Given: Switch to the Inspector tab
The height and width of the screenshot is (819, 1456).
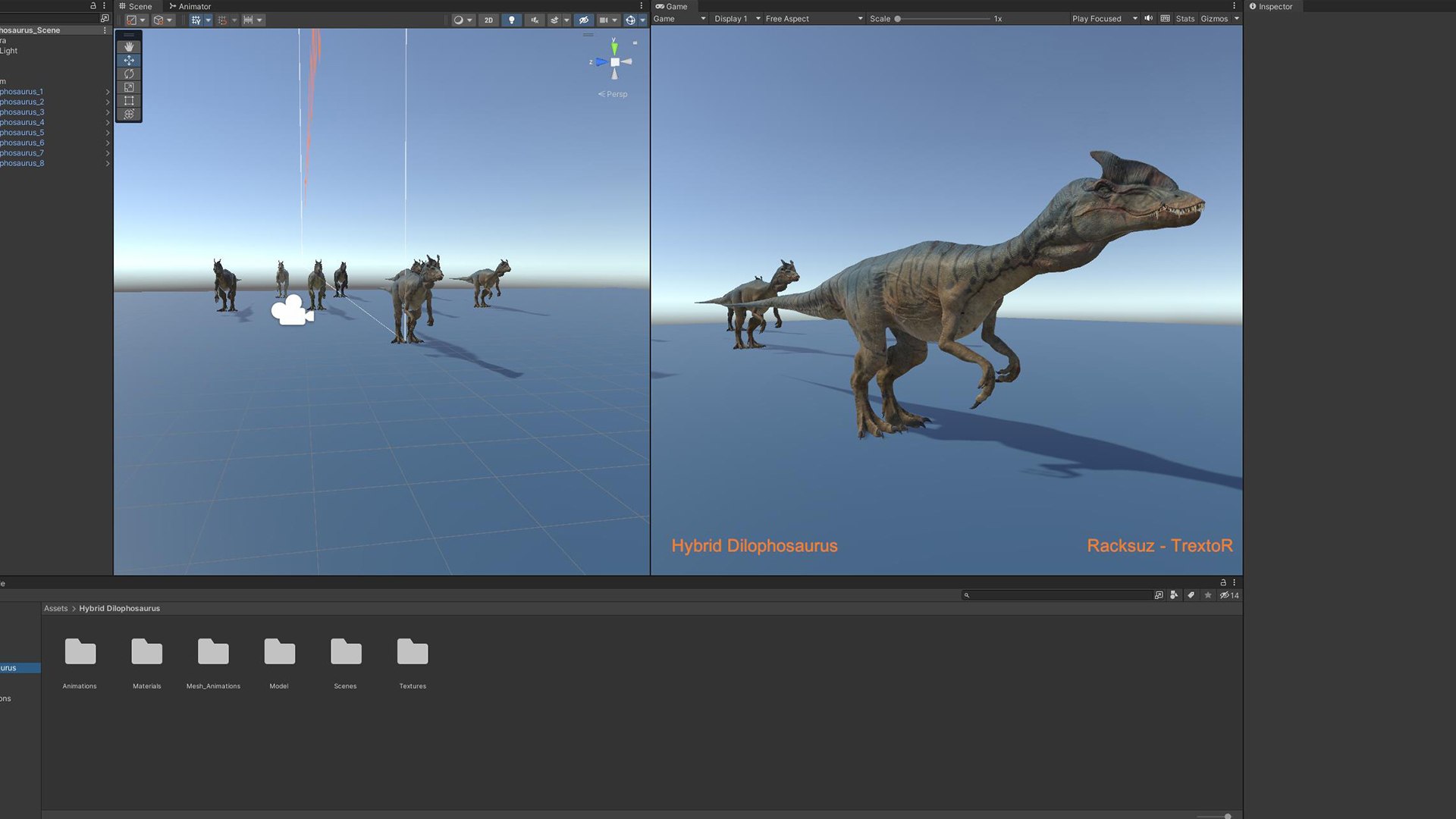Looking at the screenshot, I should (1271, 6).
